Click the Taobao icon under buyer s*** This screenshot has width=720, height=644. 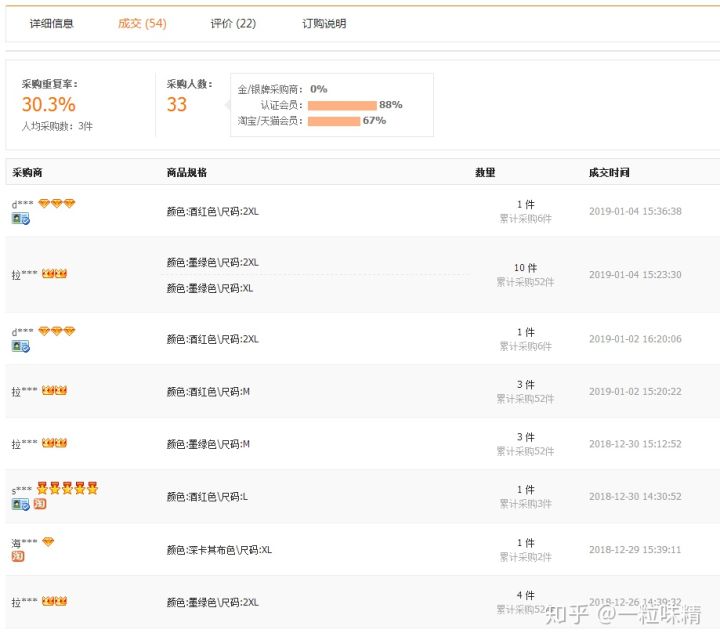40,504
